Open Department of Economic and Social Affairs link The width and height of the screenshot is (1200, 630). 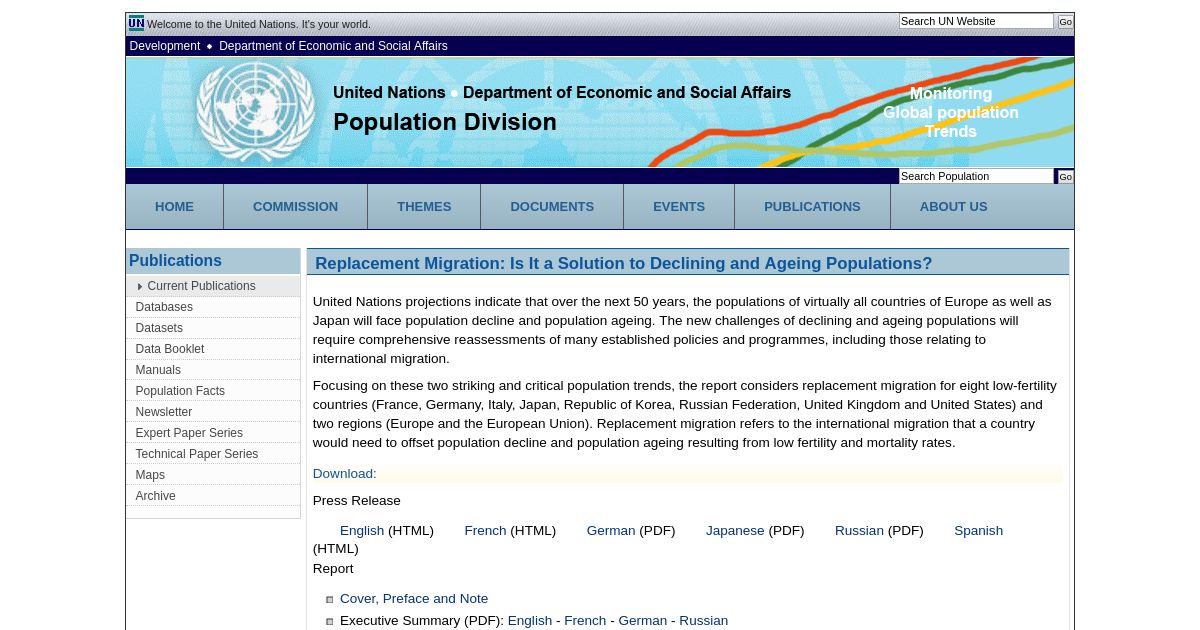(x=333, y=46)
